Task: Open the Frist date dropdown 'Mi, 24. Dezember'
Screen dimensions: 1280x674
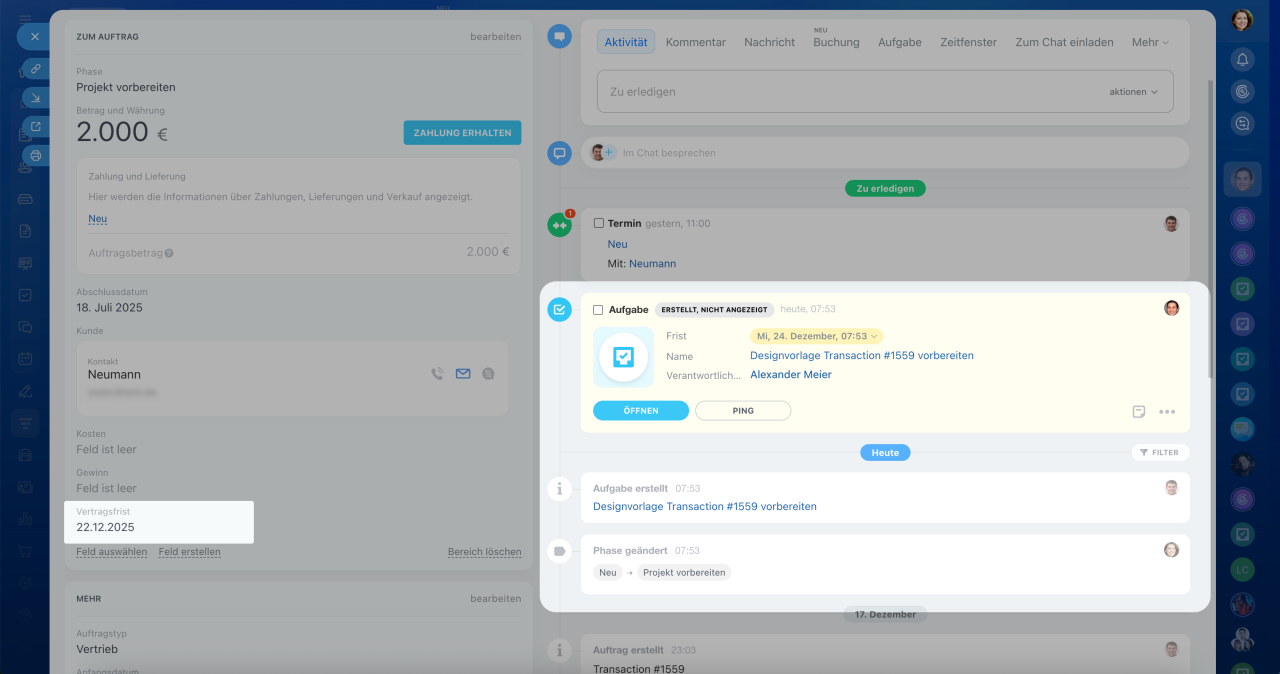Action: pyautogui.click(x=816, y=336)
